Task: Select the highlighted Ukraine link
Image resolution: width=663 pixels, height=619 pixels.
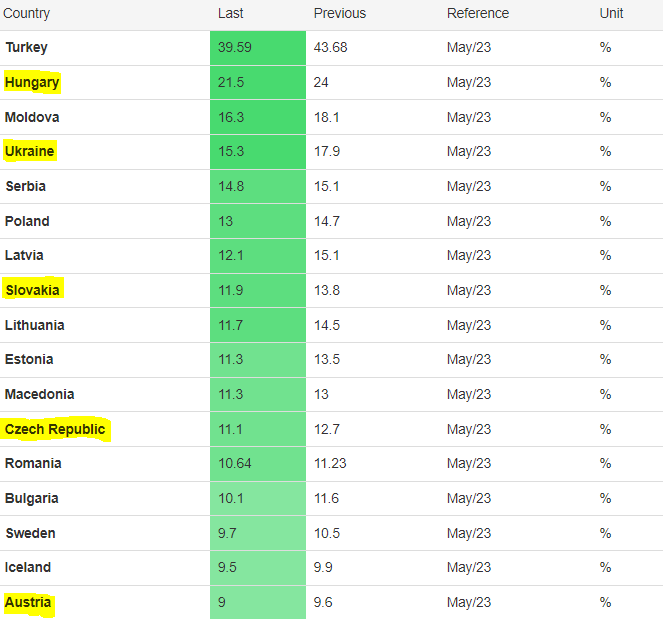Action: 30,151
